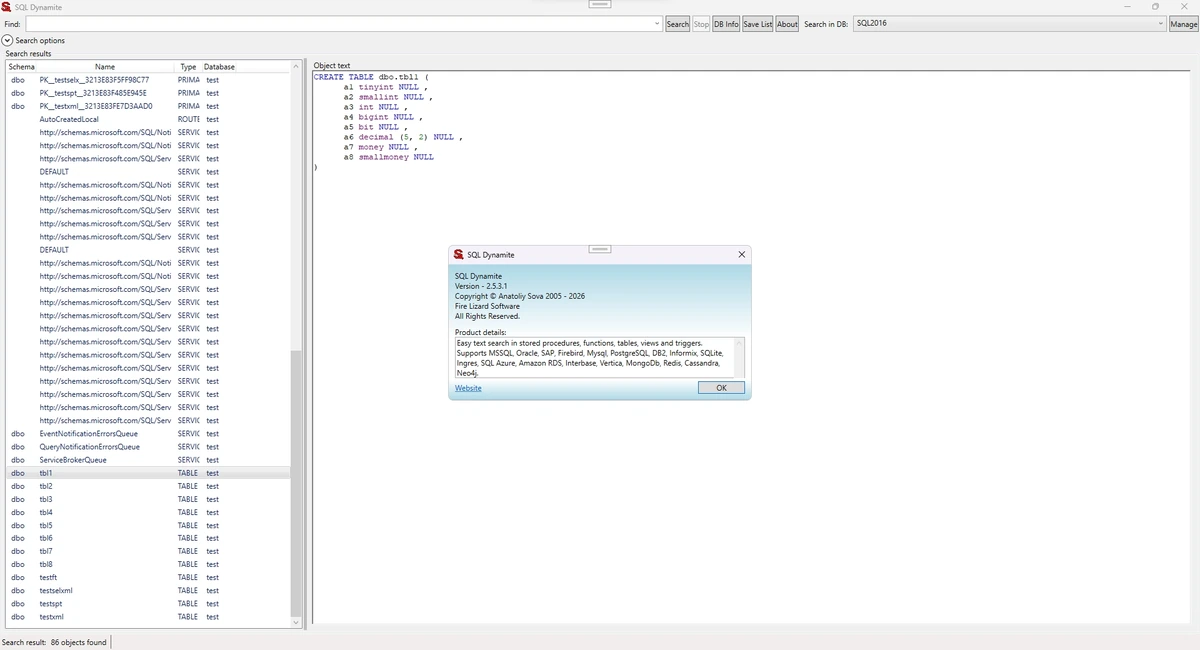Sort results by the Schema column header
The image size is (1200, 650).
21,67
